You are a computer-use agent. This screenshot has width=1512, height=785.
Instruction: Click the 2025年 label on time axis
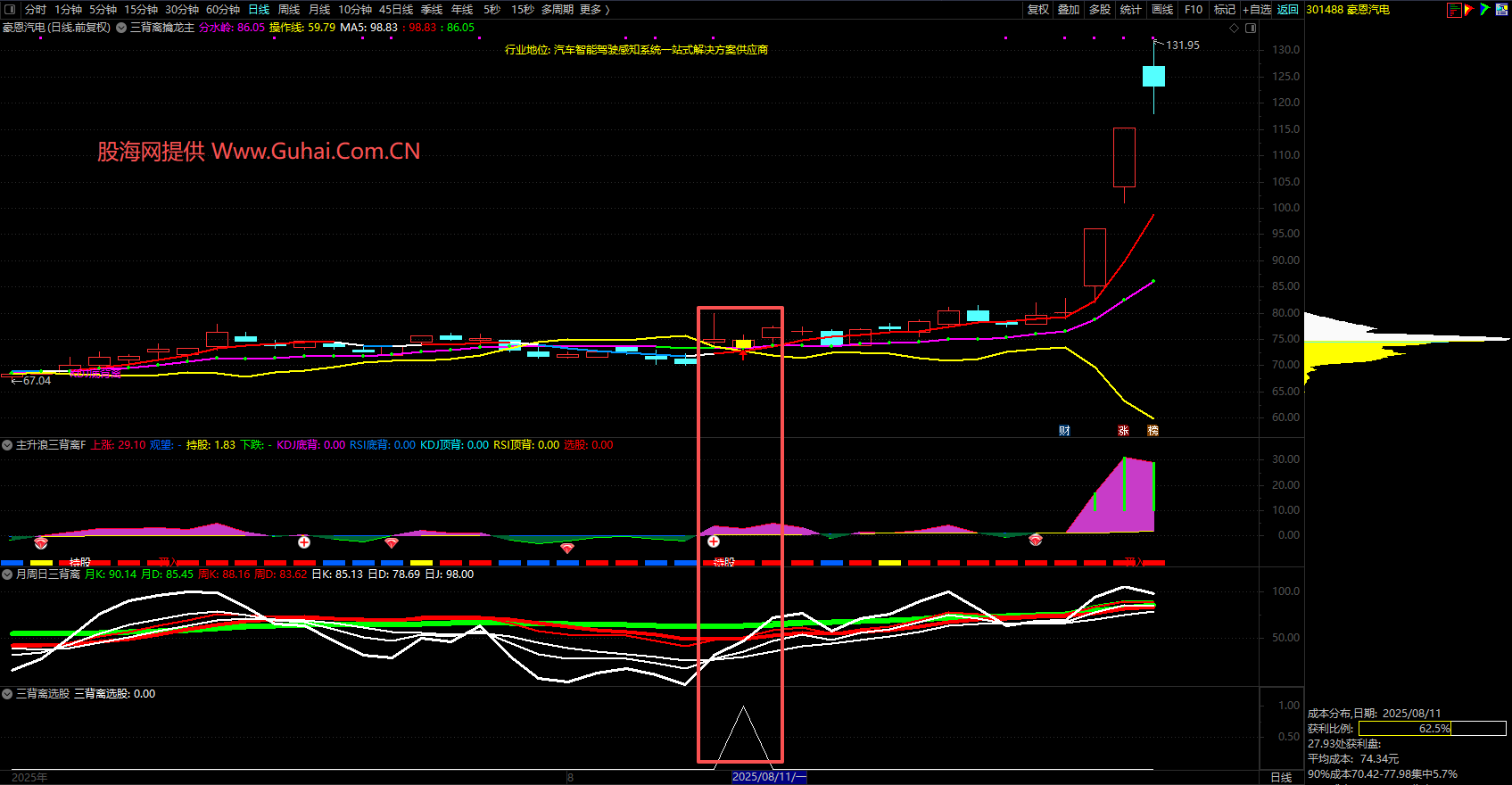tap(29, 778)
